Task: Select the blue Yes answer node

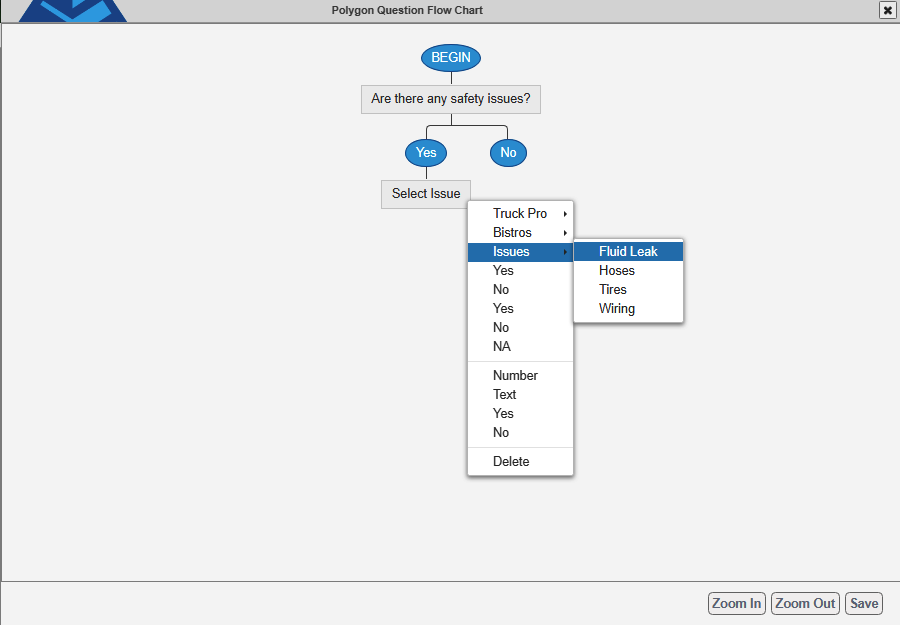Action: [x=426, y=153]
